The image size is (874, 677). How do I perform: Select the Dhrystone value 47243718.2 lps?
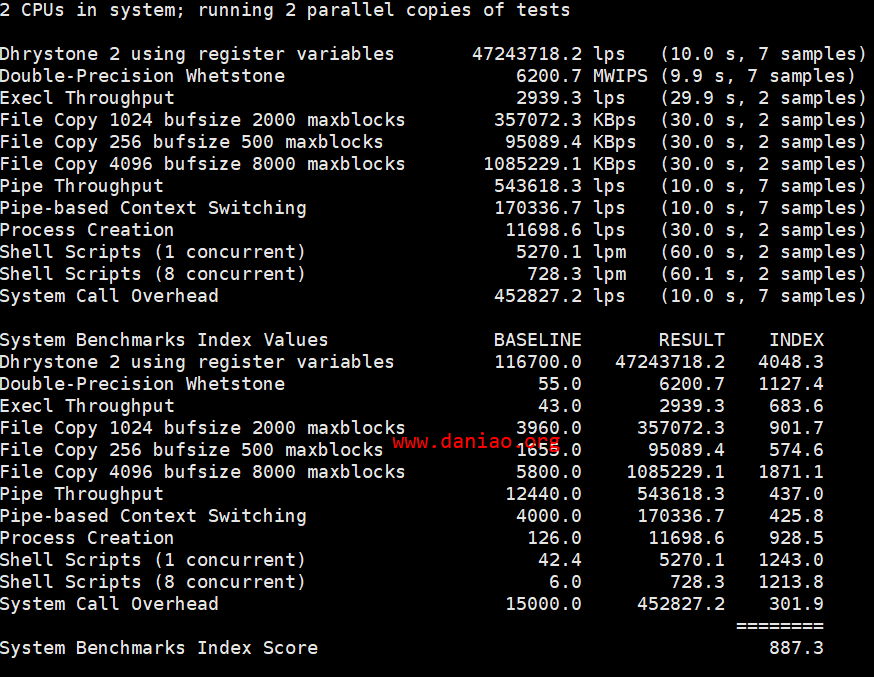click(548, 54)
